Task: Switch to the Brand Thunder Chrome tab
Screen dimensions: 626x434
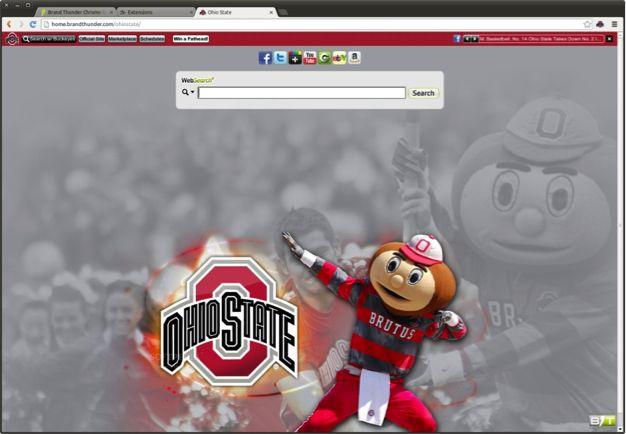Action: pyautogui.click(x=73, y=12)
